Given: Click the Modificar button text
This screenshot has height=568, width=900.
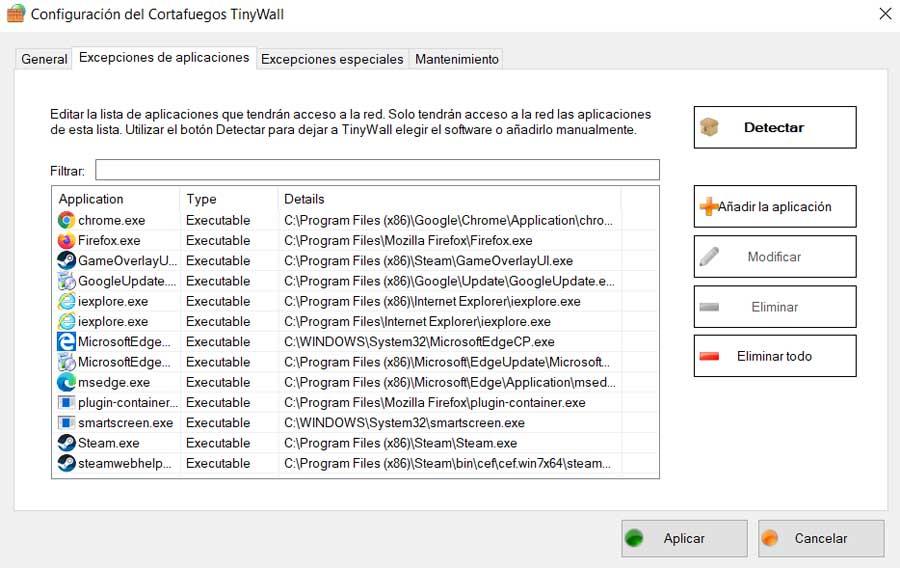Looking at the screenshot, I should [x=774, y=257].
